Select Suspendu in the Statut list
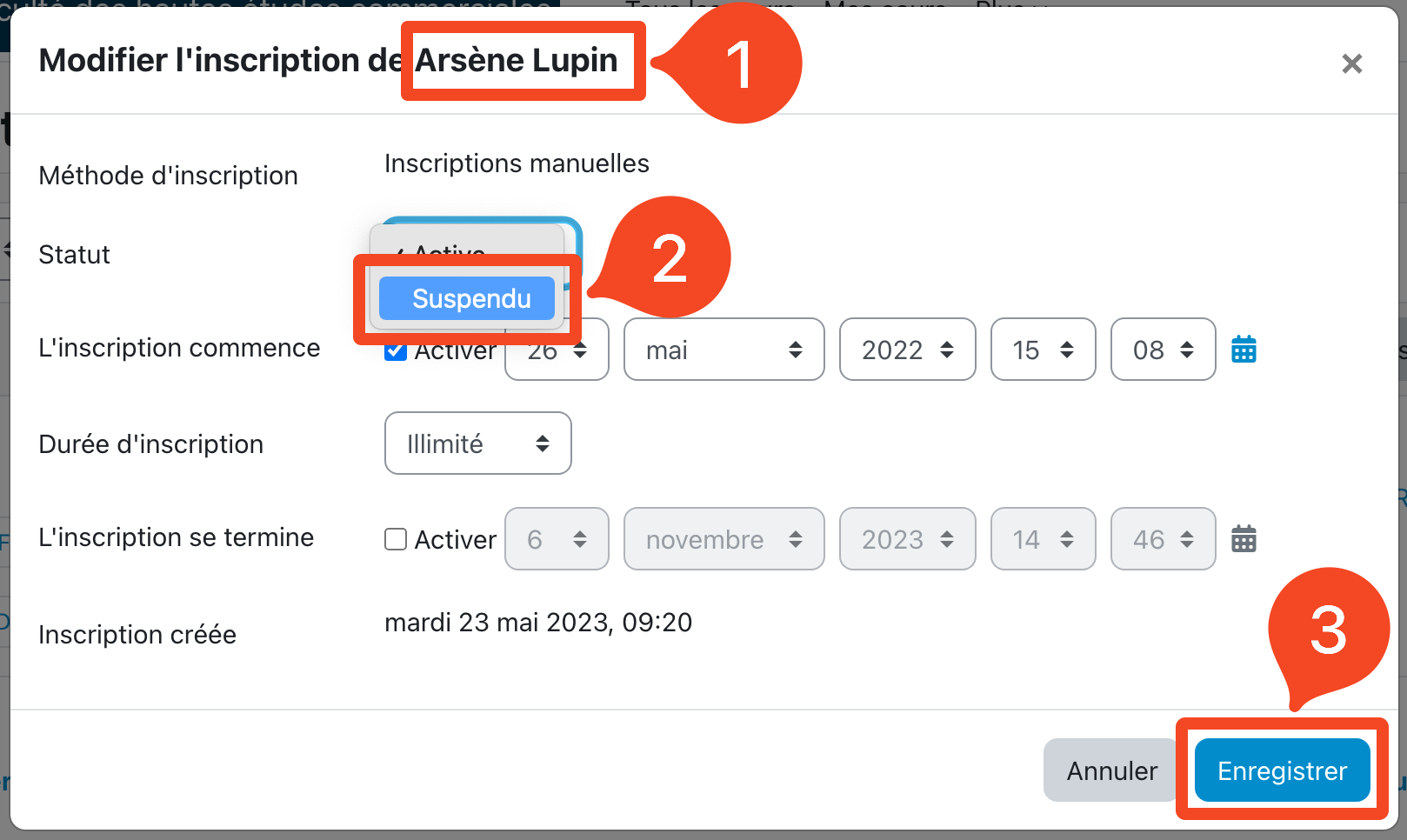 click(468, 298)
